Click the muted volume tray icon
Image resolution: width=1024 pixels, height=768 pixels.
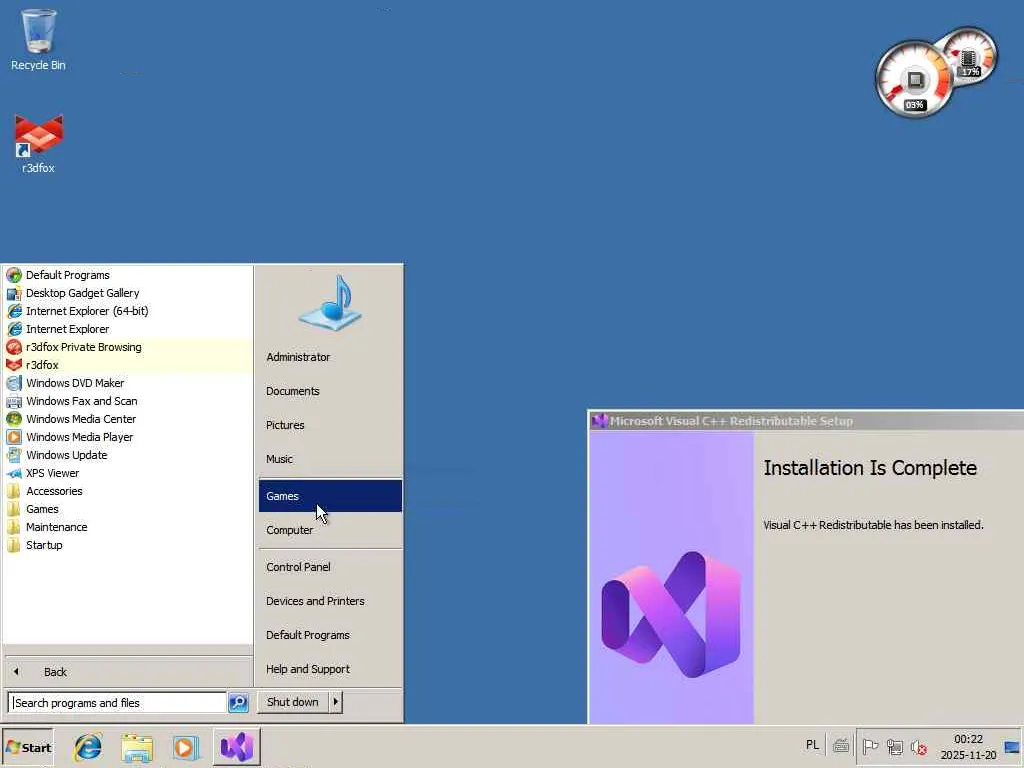click(x=918, y=746)
